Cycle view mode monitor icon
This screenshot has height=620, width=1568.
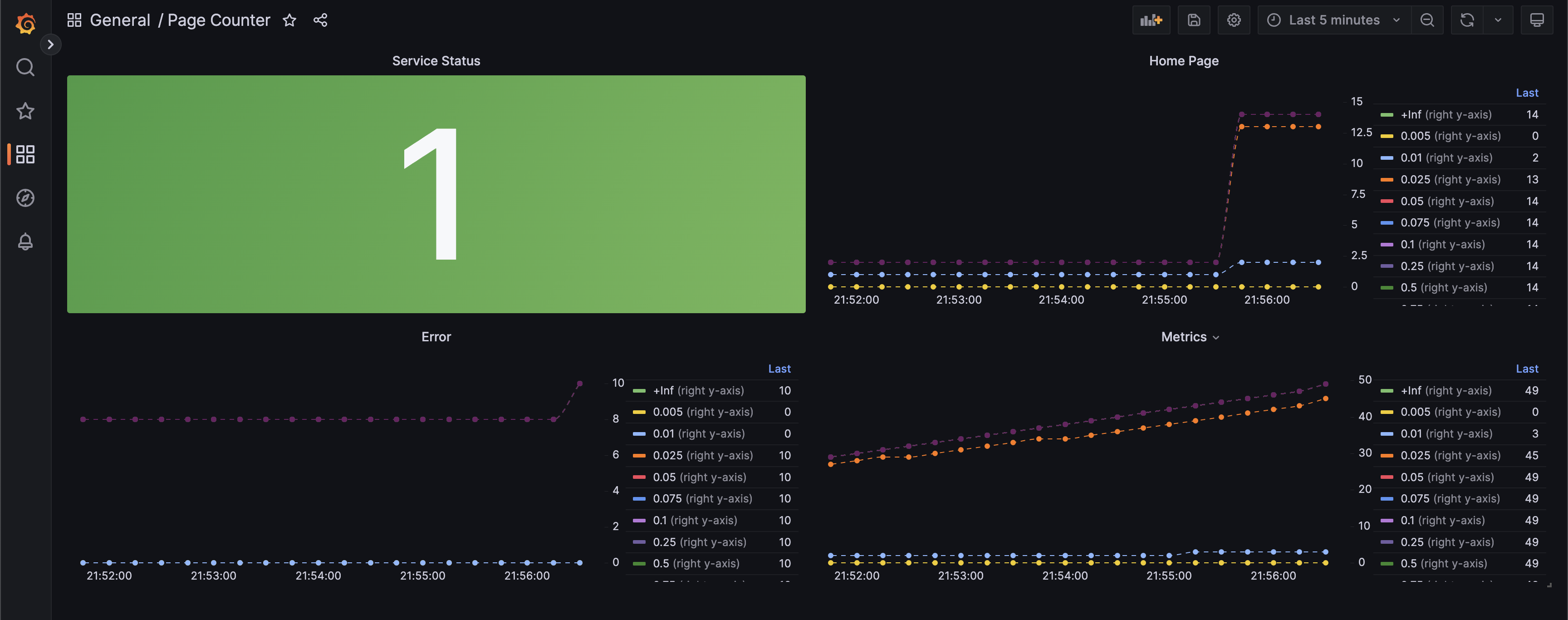point(1536,20)
